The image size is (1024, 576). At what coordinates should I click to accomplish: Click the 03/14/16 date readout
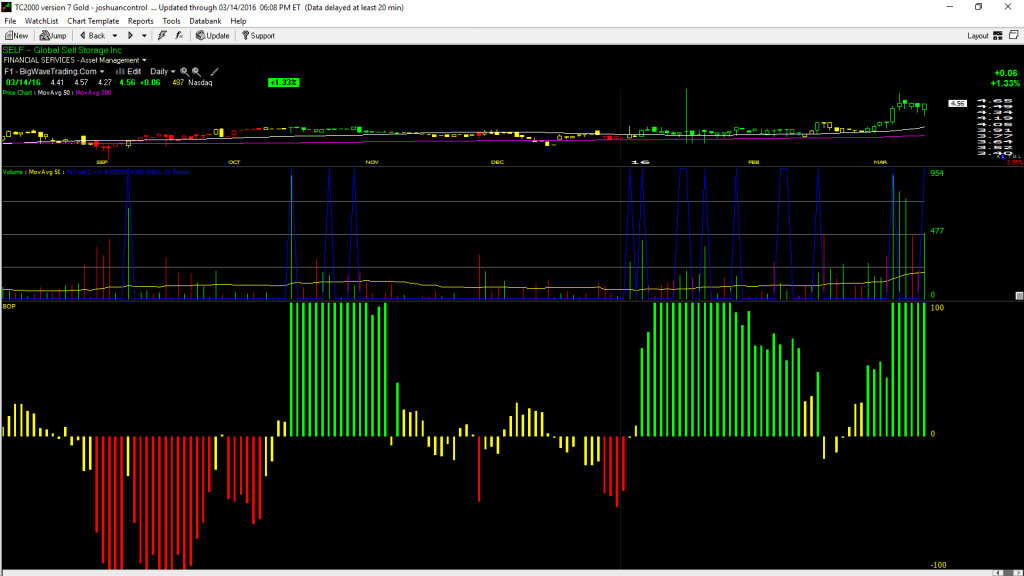[x=24, y=83]
